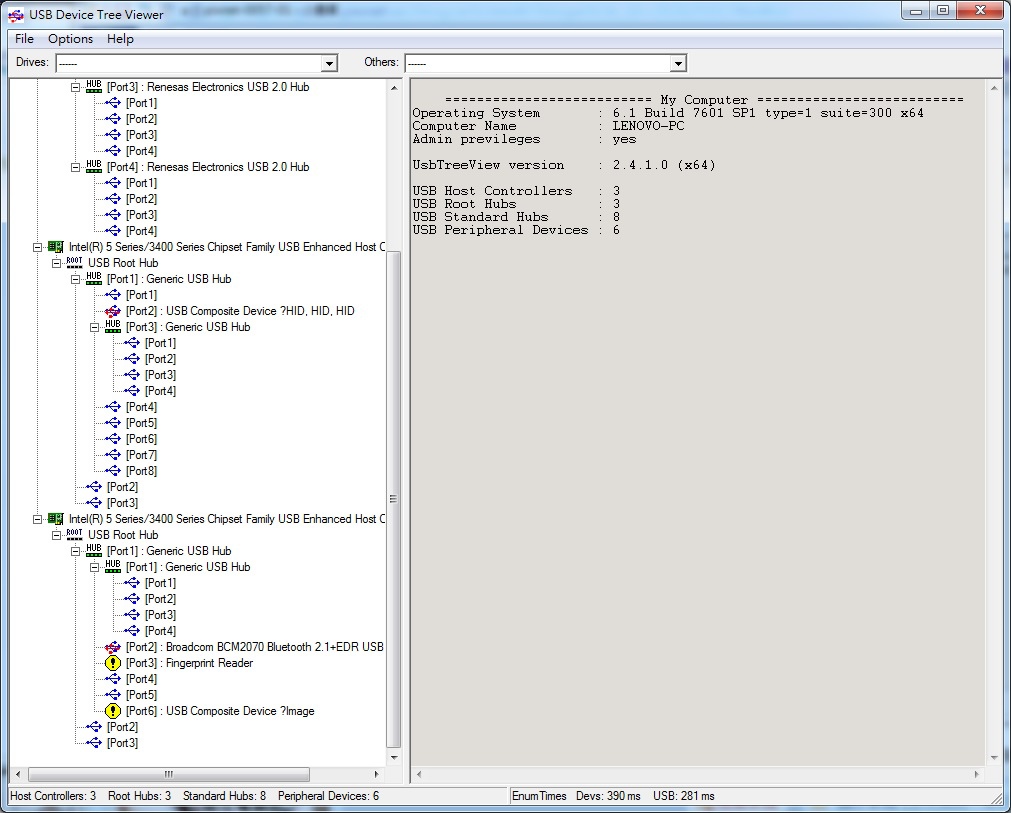Open the Options menu

tap(70, 39)
